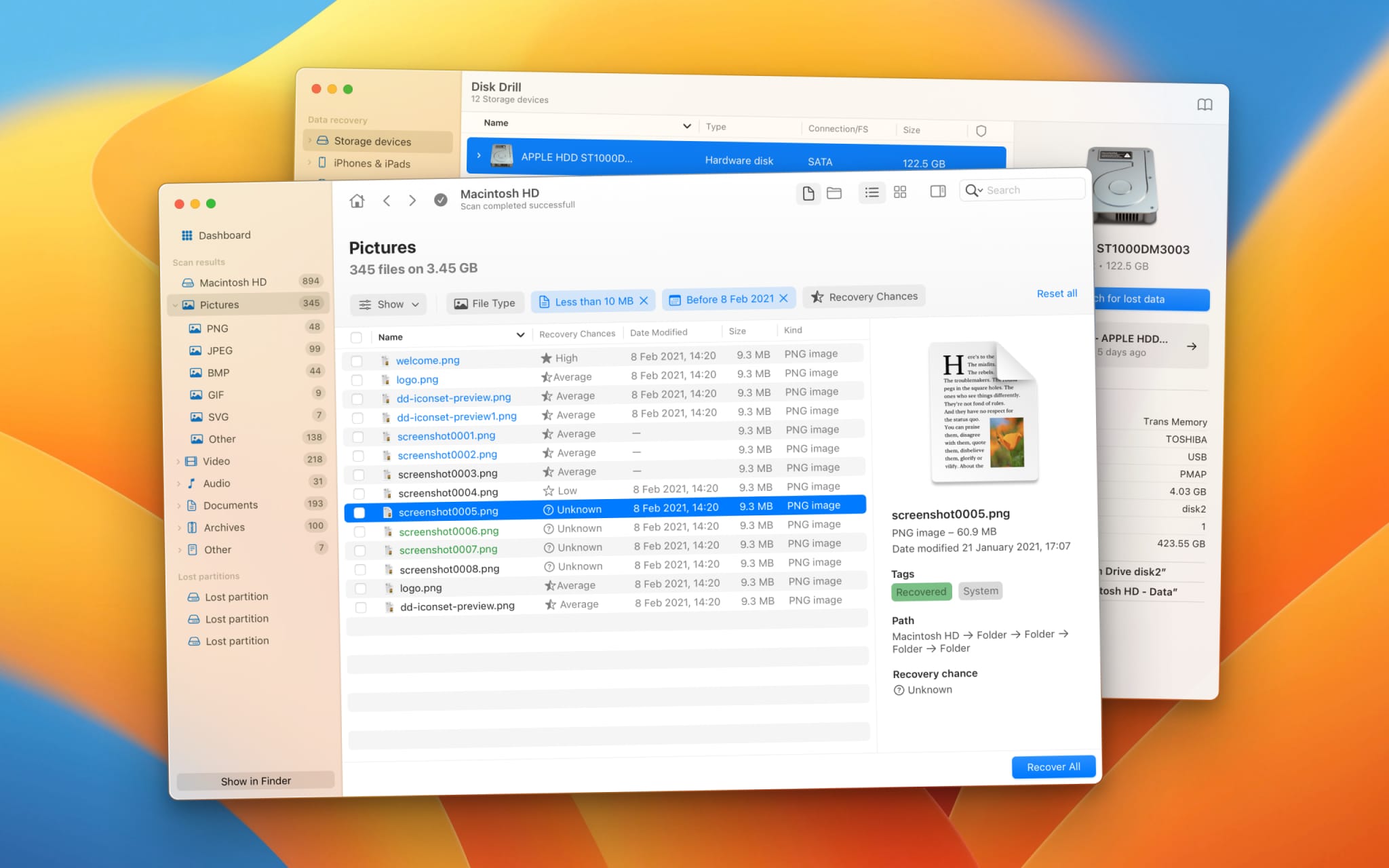Select the list view icon
The image size is (1389, 868).
pyautogui.click(x=872, y=193)
